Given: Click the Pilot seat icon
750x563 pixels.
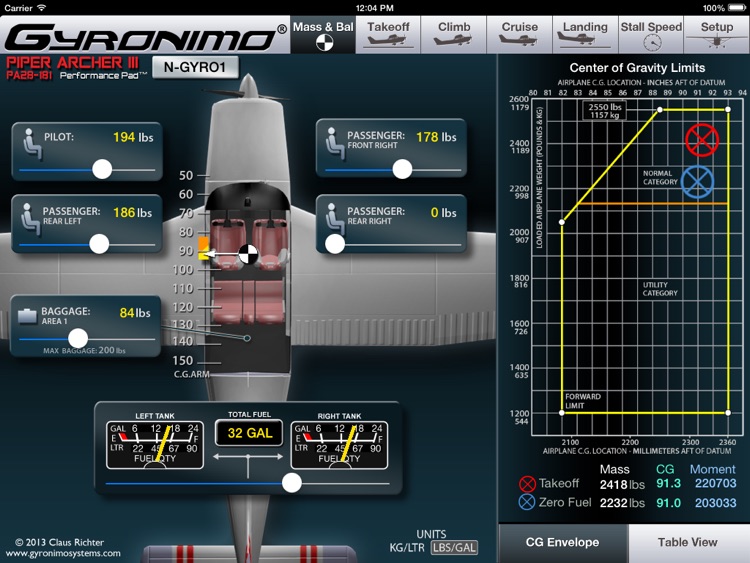Looking at the screenshot, I should pos(32,144).
